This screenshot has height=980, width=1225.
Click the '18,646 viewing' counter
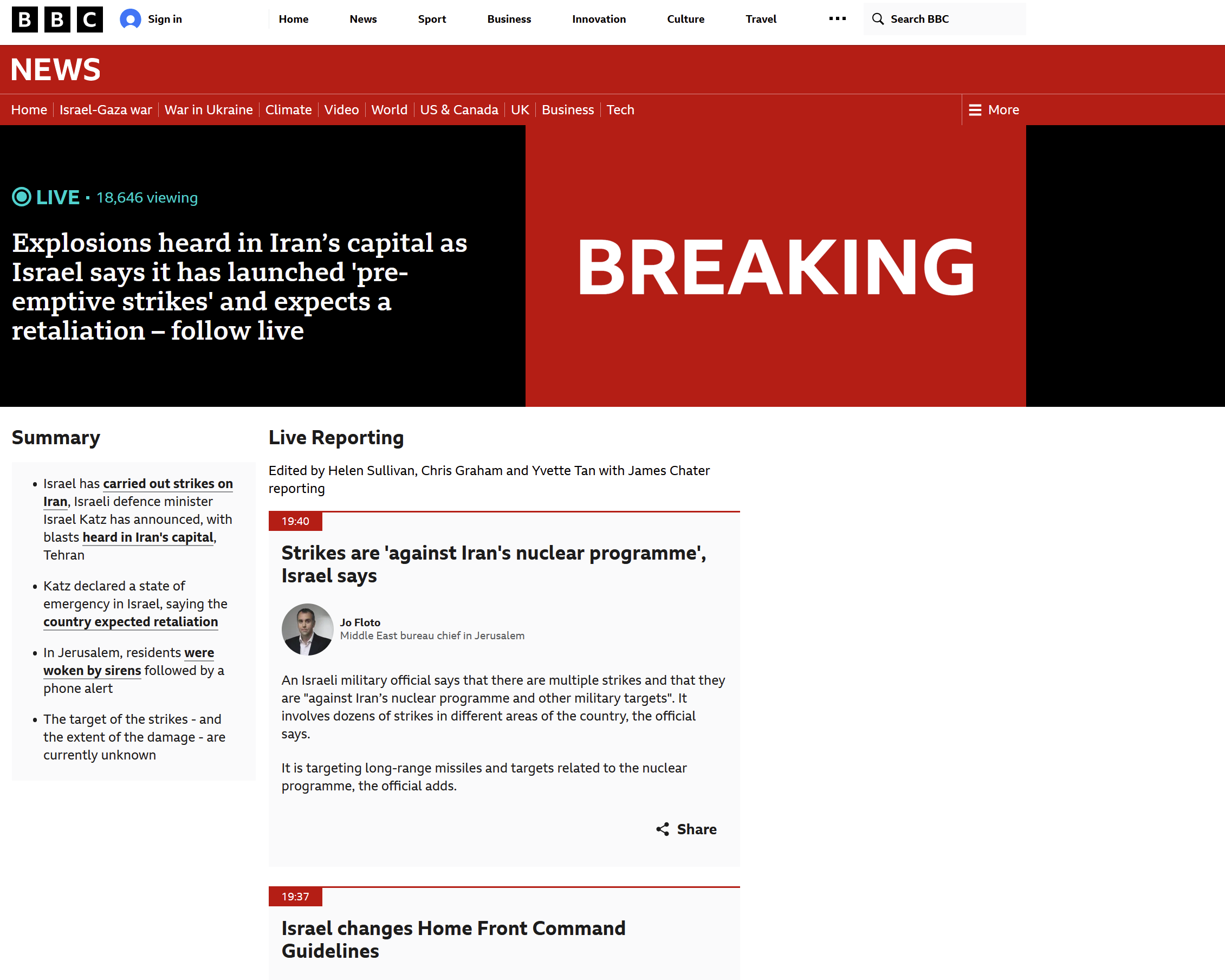point(147,198)
